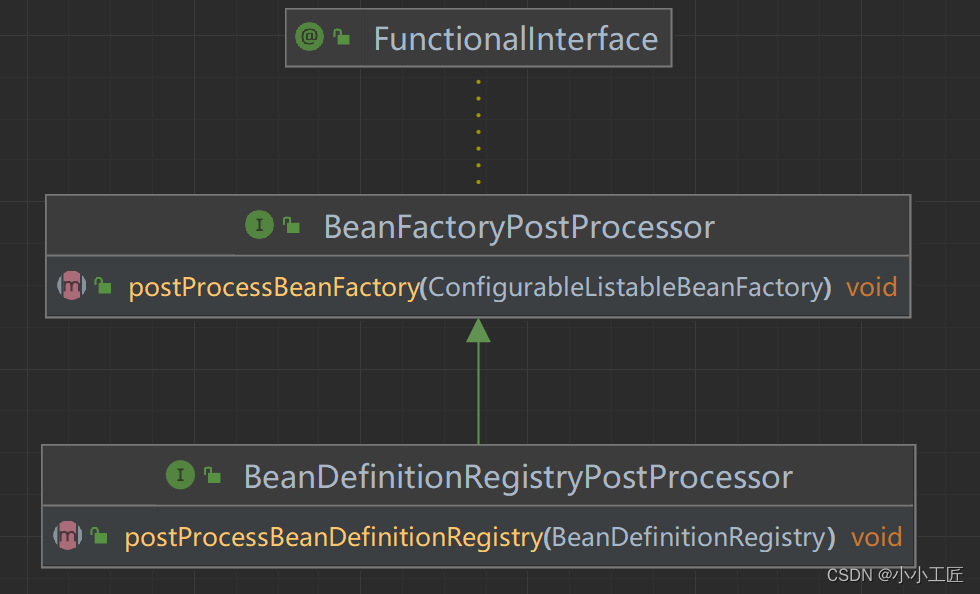
Task: Click the void return type of postProcessBeanFactory
Action: (x=871, y=287)
